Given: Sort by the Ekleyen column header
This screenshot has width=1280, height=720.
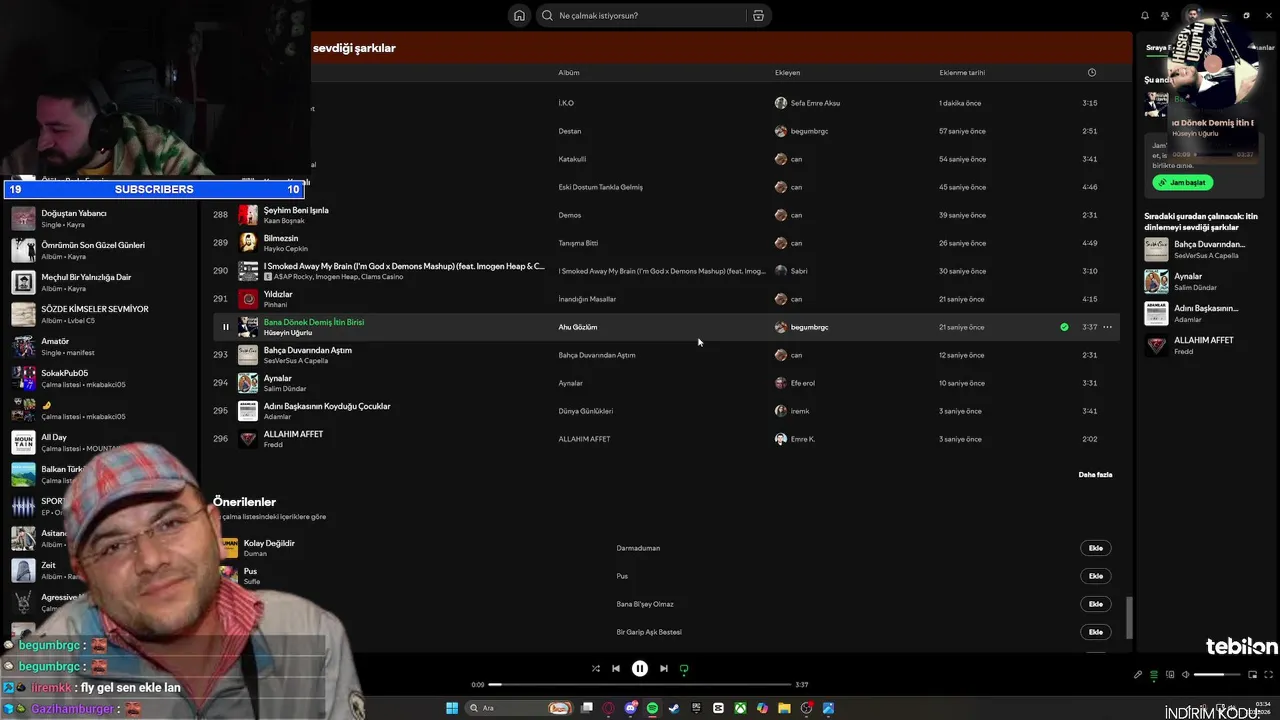Looking at the screenshot, I should click(x=787, y=72).
